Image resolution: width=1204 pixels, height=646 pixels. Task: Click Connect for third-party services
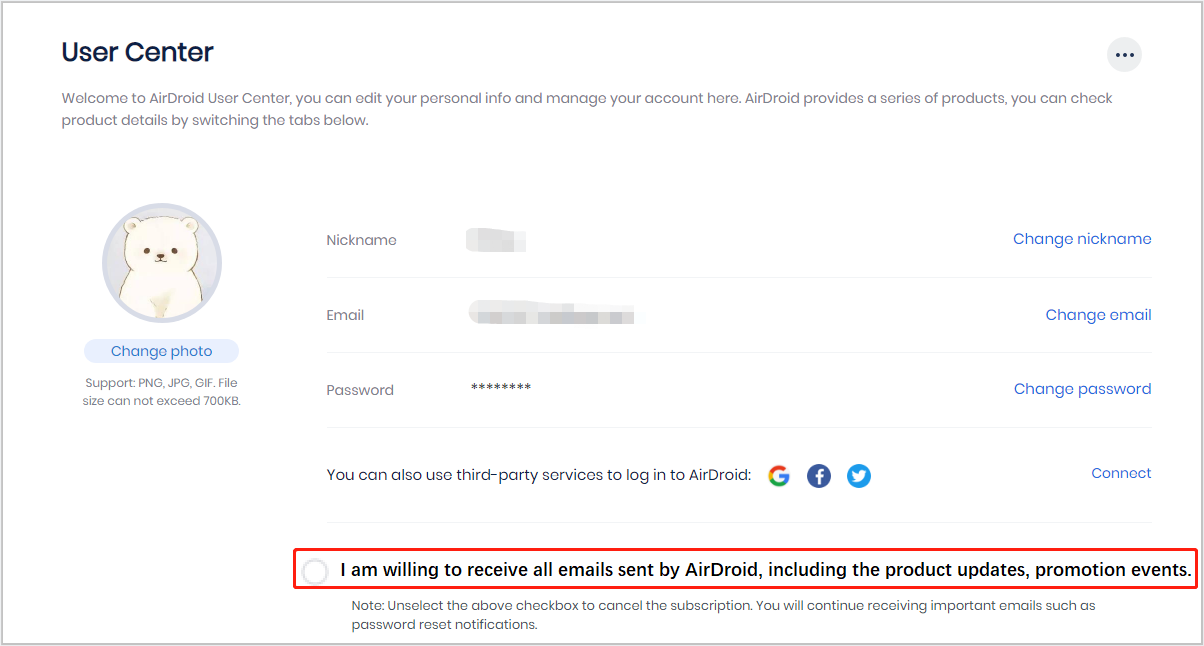pyautogui.click(x=1121, y=473)
